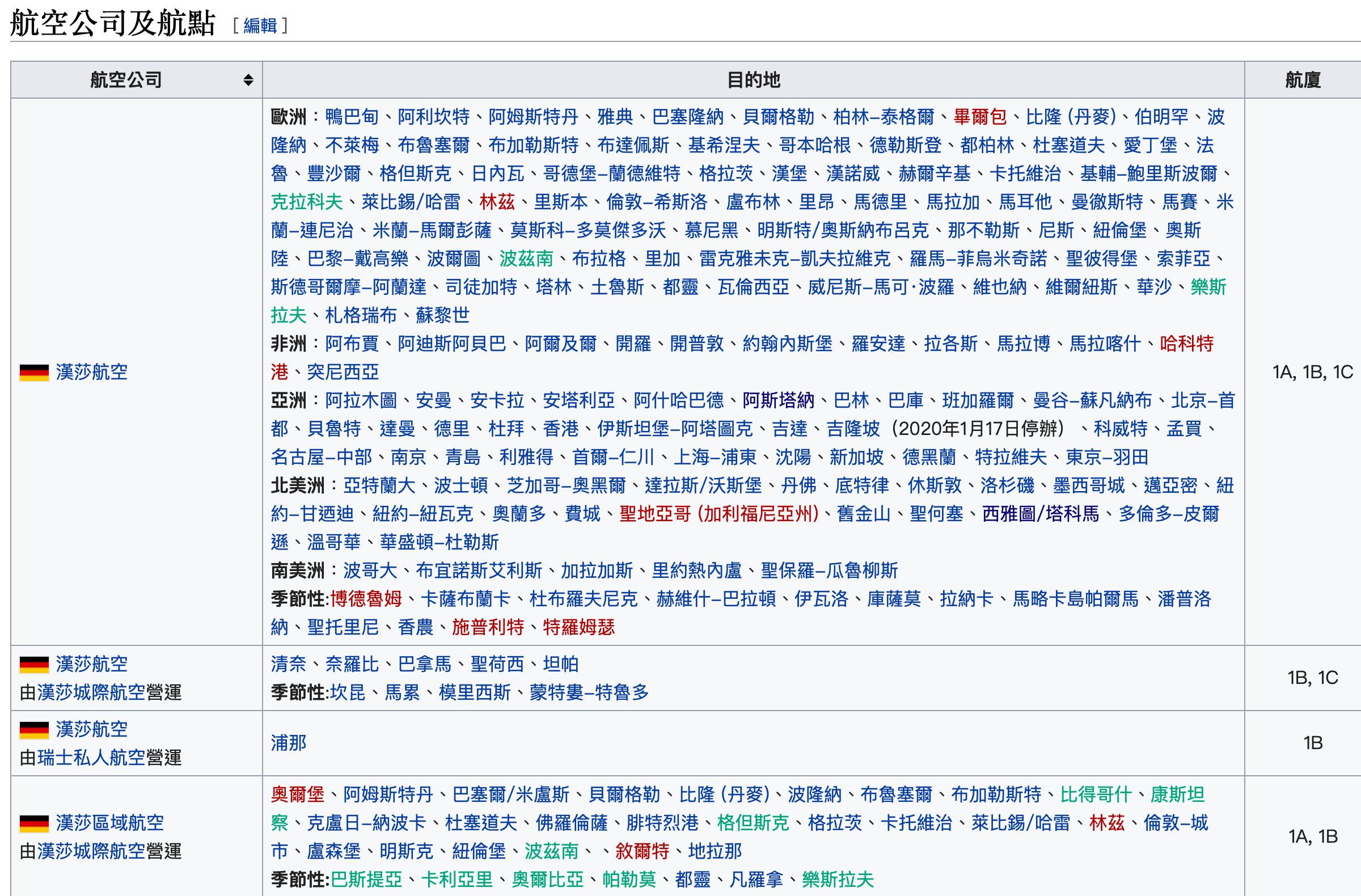This screenshot has width=1361, height=896.
Task: Click German flag in 瑞士私人航空 row
Action: point(35,730)
